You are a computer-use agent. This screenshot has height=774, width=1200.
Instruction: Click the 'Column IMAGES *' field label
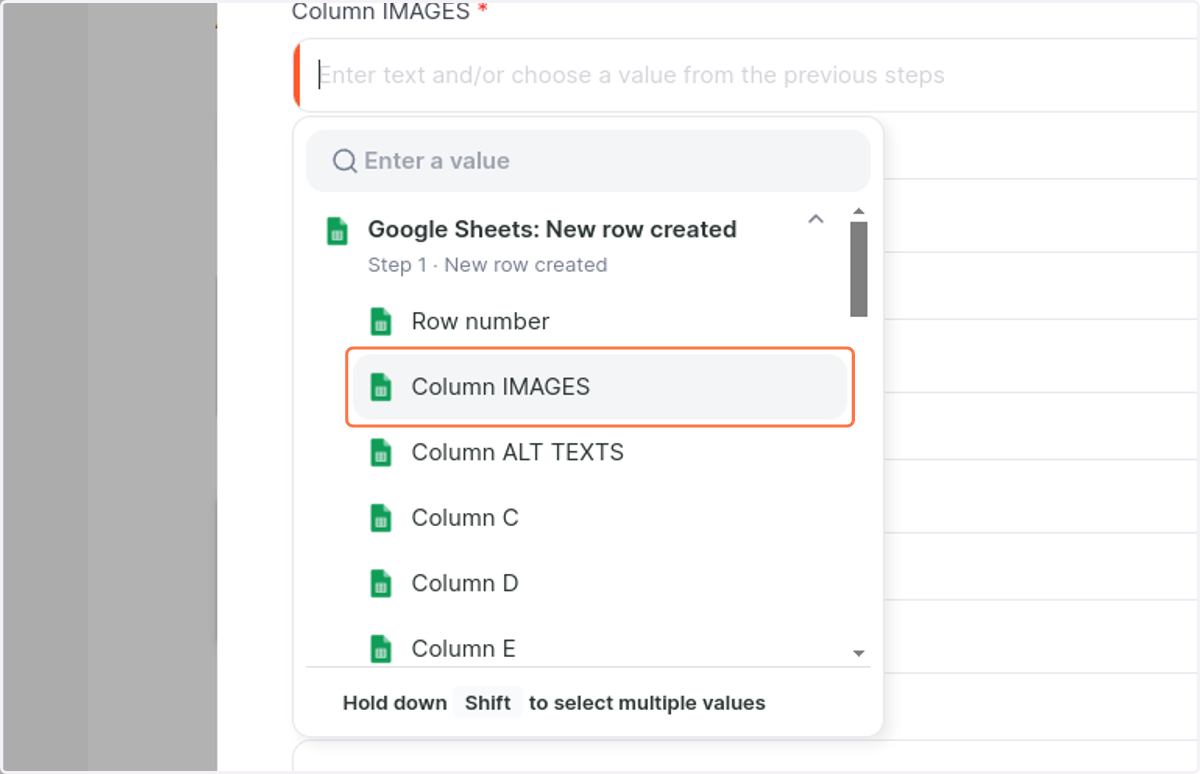[390, 12]
